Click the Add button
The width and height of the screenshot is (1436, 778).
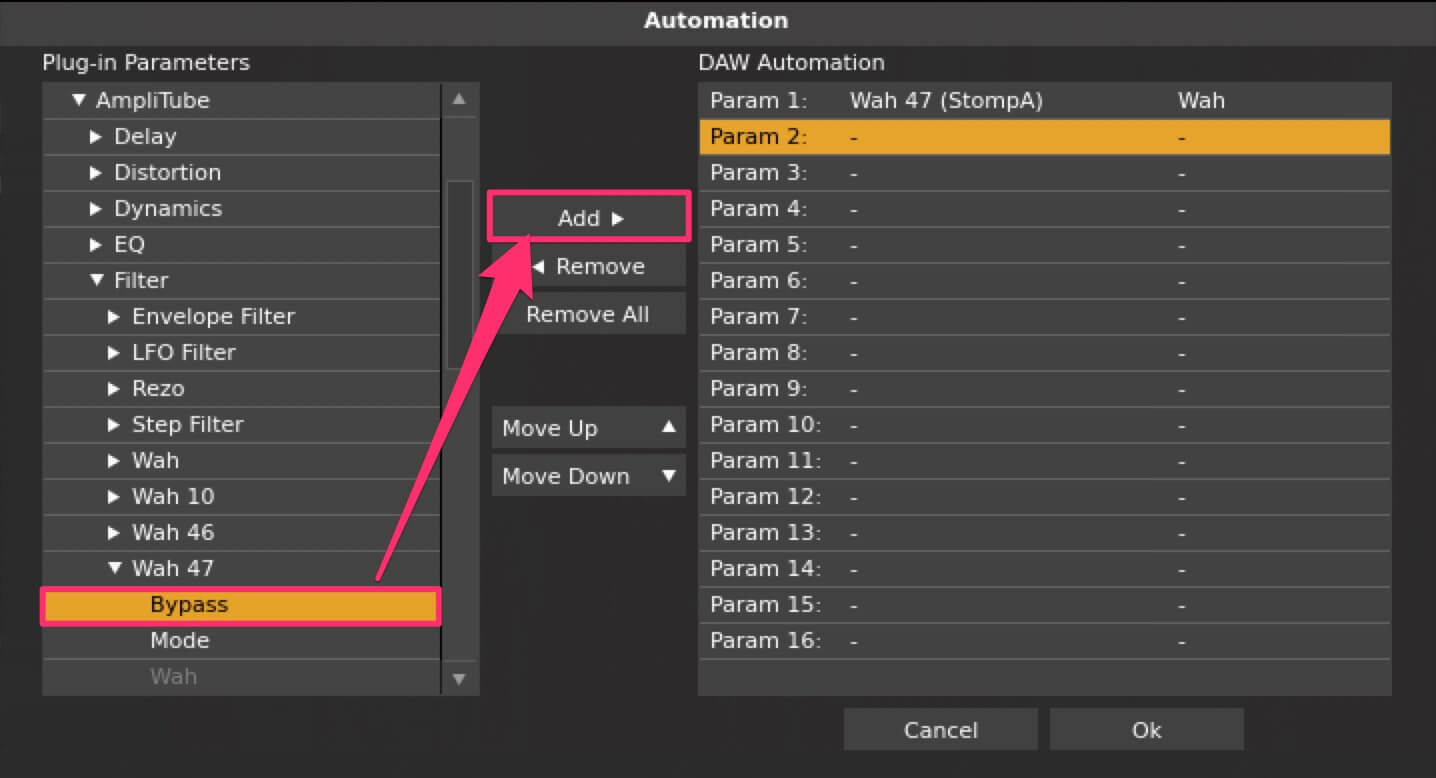pyautogui.click(x=588, y=218)
